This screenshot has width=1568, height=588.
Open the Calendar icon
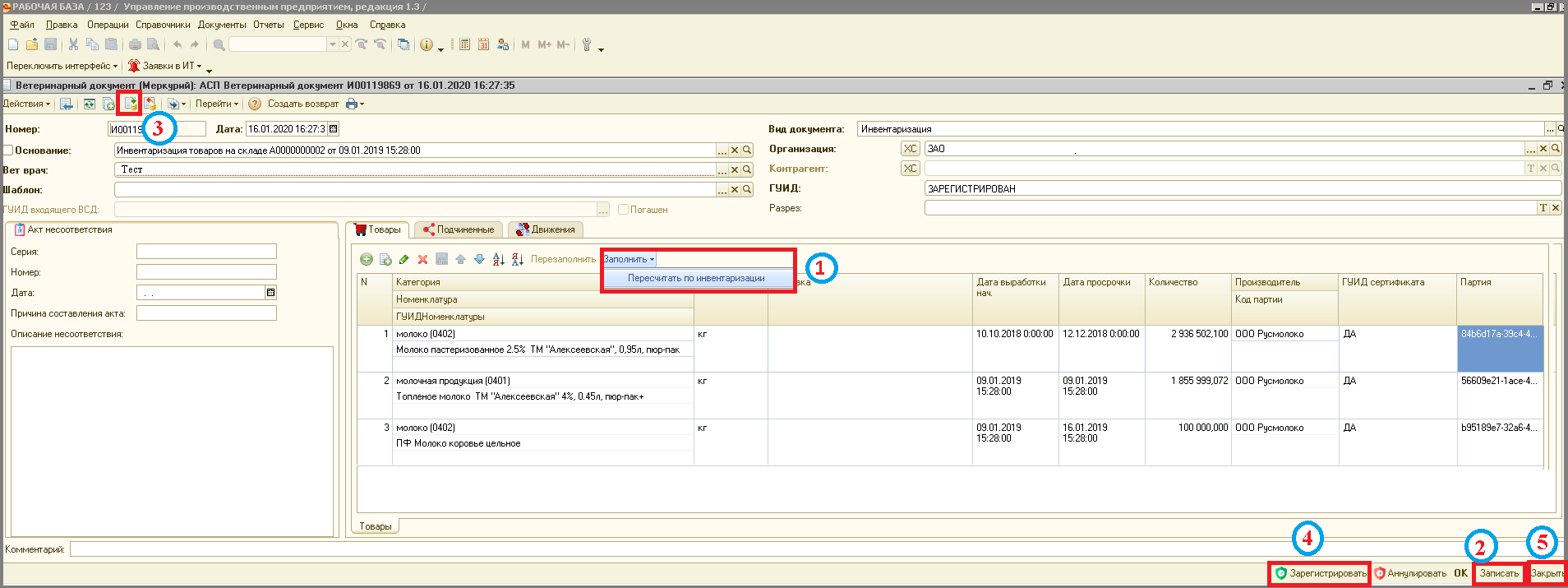(x=483, y=44)
